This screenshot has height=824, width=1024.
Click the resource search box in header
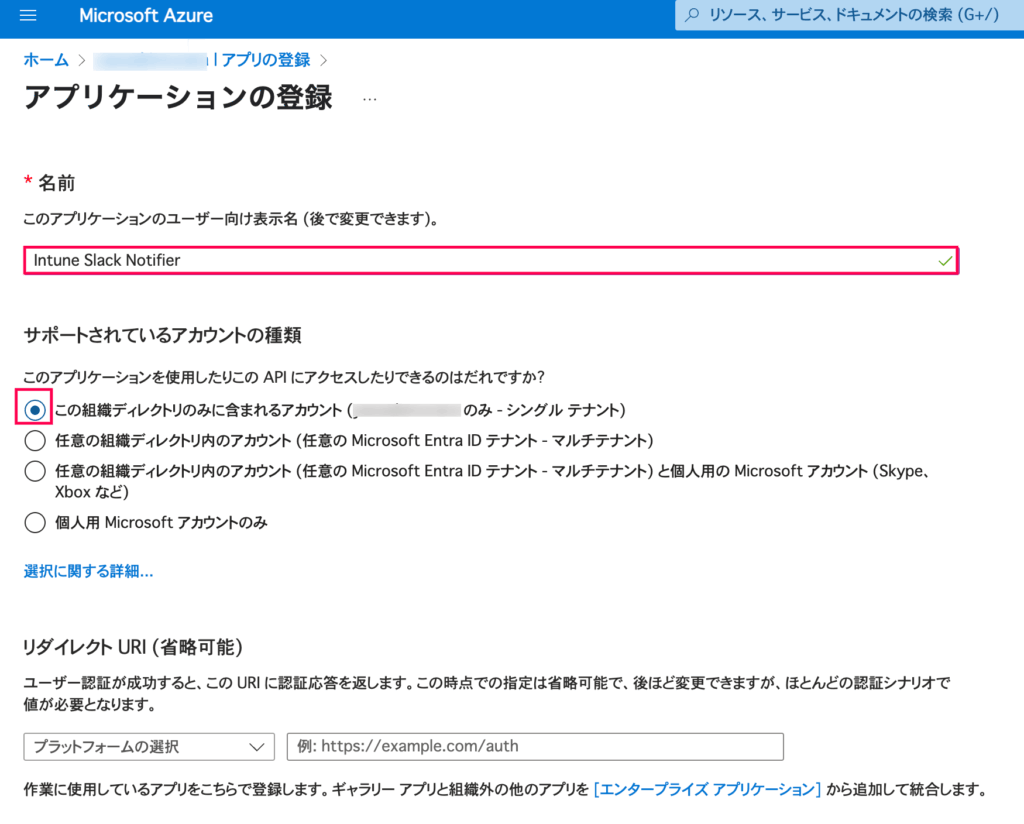pos(850,15)
